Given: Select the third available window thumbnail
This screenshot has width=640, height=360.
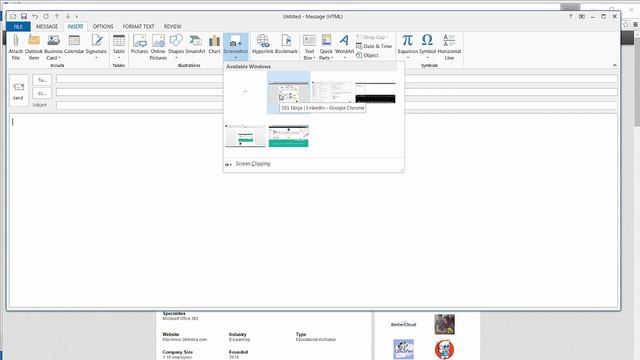Looking at the screenshot, I should (332, 92).
